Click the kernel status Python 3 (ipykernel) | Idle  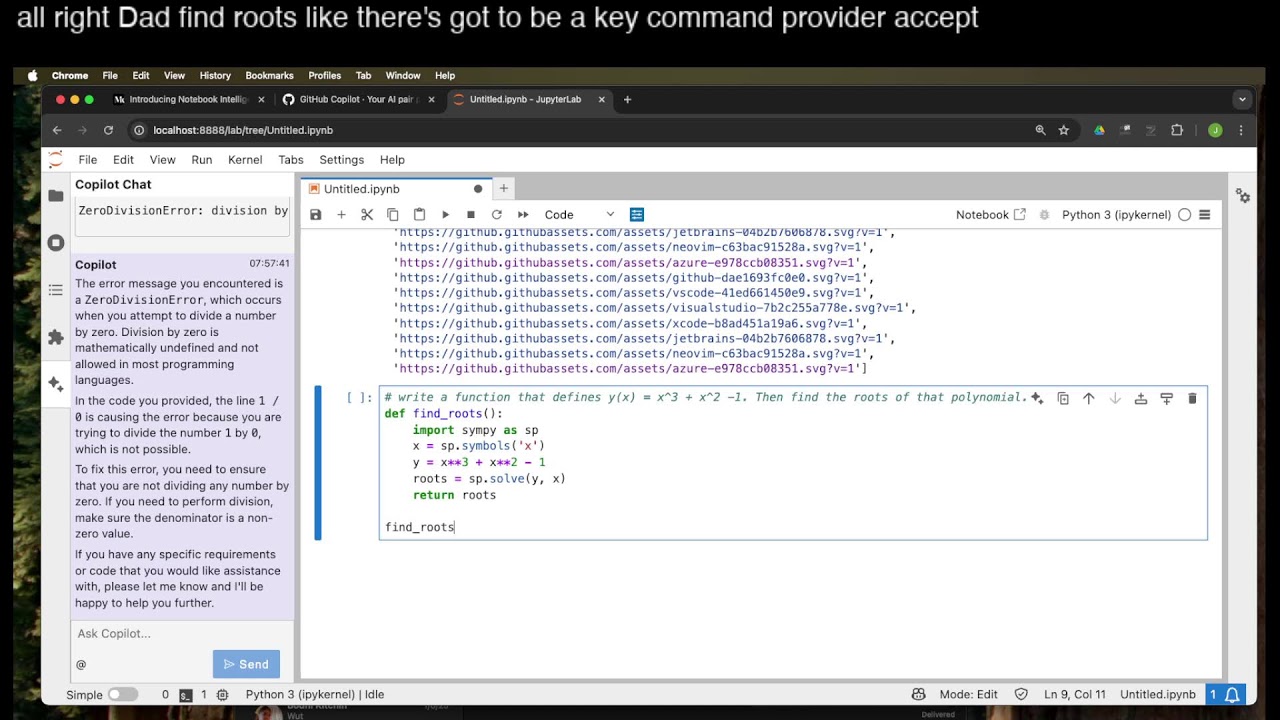coord(315,694)
